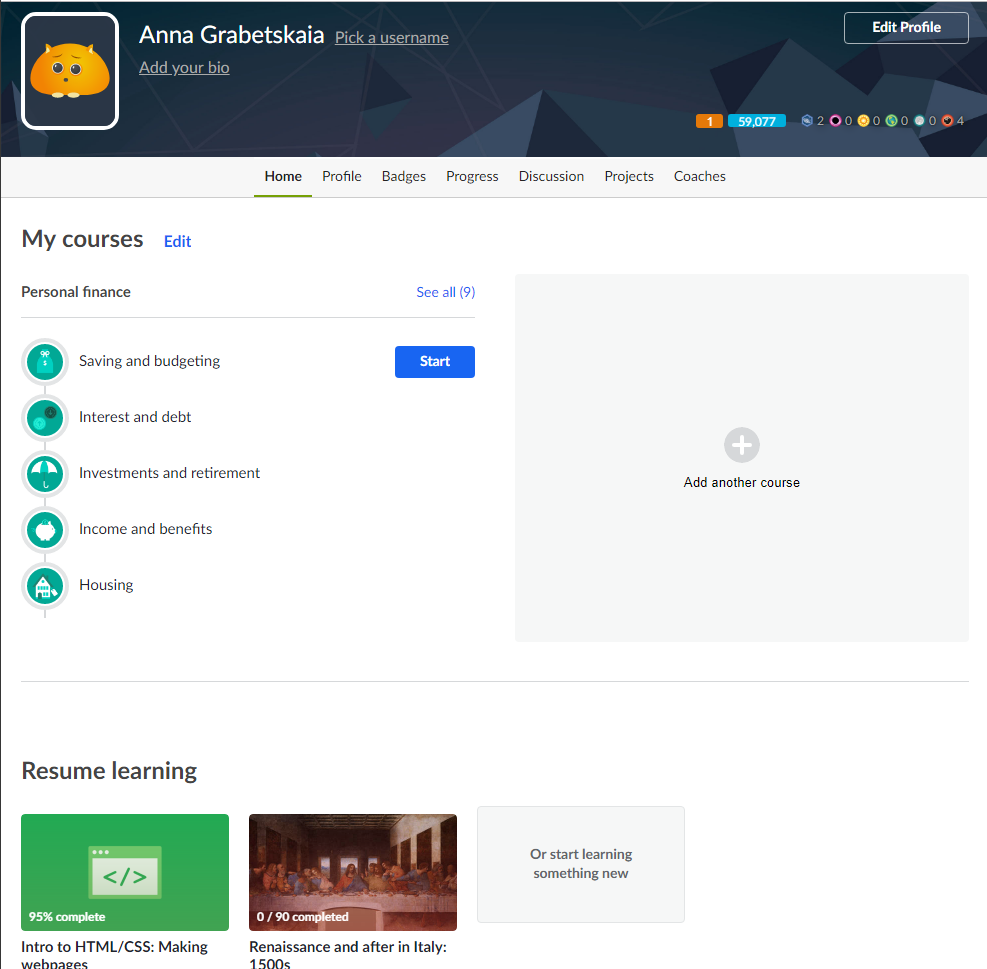The width and height of the screenshot is (987, 969).
Task: Open the Saving and budgeting unit icon
Action: point(45,361)
